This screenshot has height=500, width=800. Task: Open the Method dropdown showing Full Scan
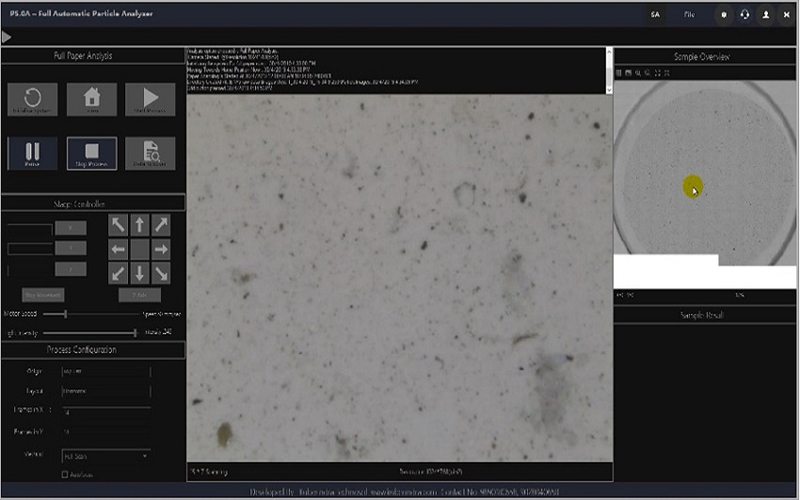pos(106,456)
